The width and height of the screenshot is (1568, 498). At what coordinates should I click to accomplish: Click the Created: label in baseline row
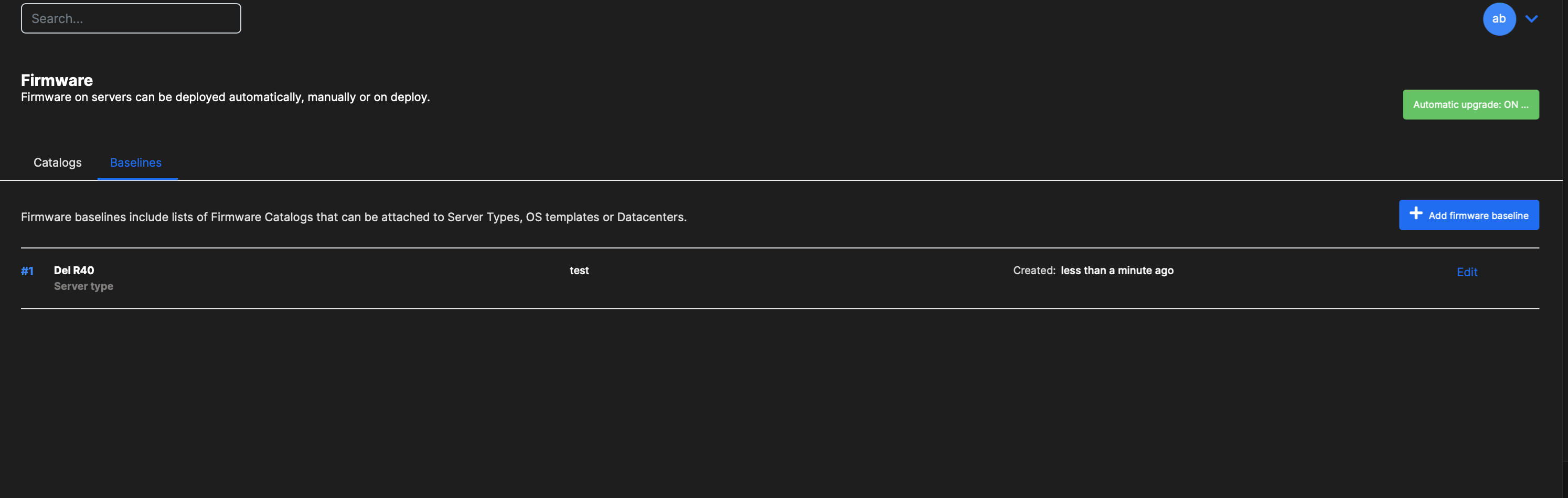click(1033, 270)
